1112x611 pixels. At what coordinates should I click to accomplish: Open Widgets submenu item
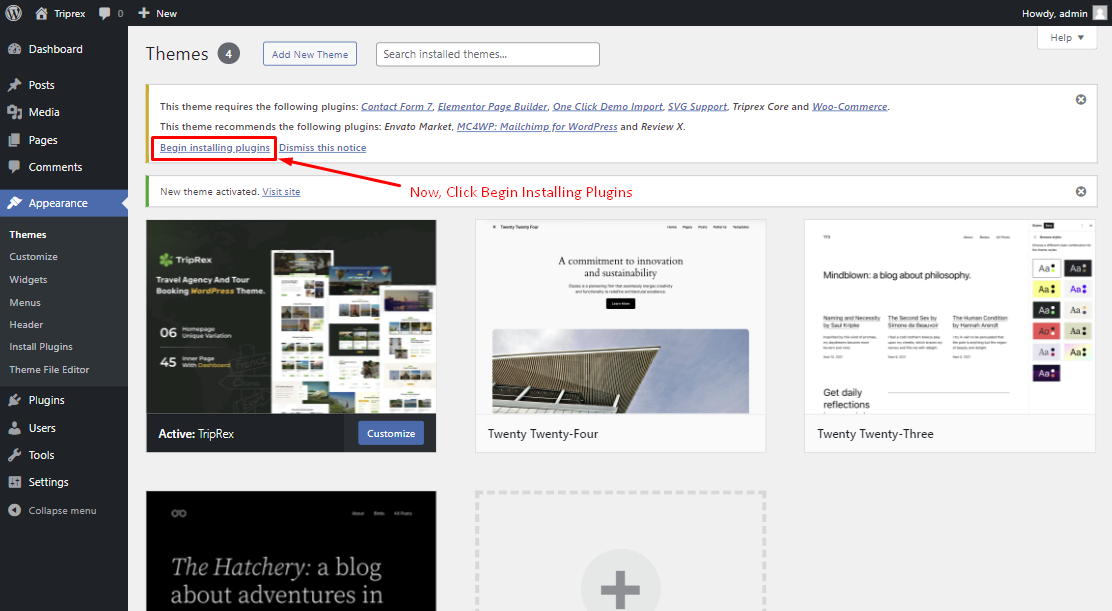tap(28, 279)
